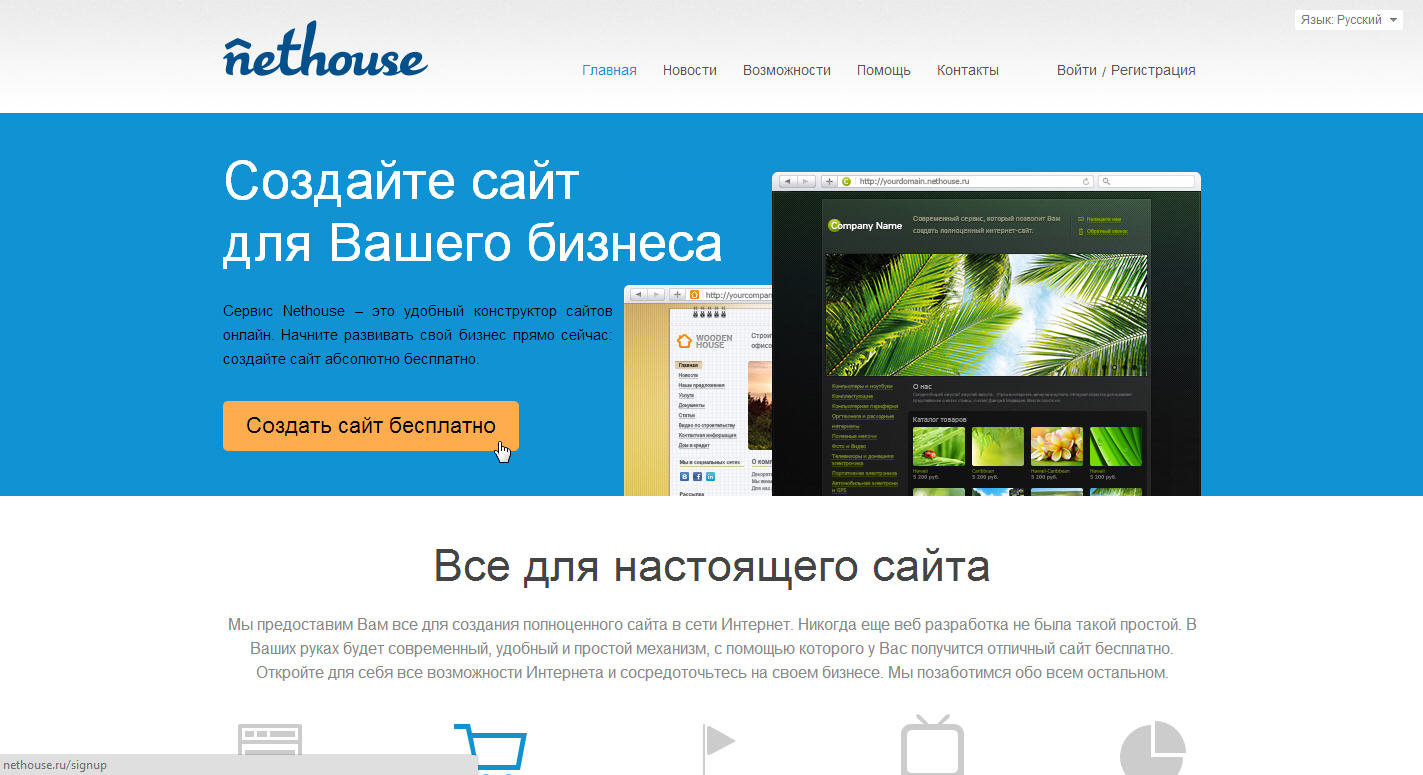Click the white flower product thumbnail in the mockup
1423x775 pixels.
pyautogui.click(x=1057, y=447)
